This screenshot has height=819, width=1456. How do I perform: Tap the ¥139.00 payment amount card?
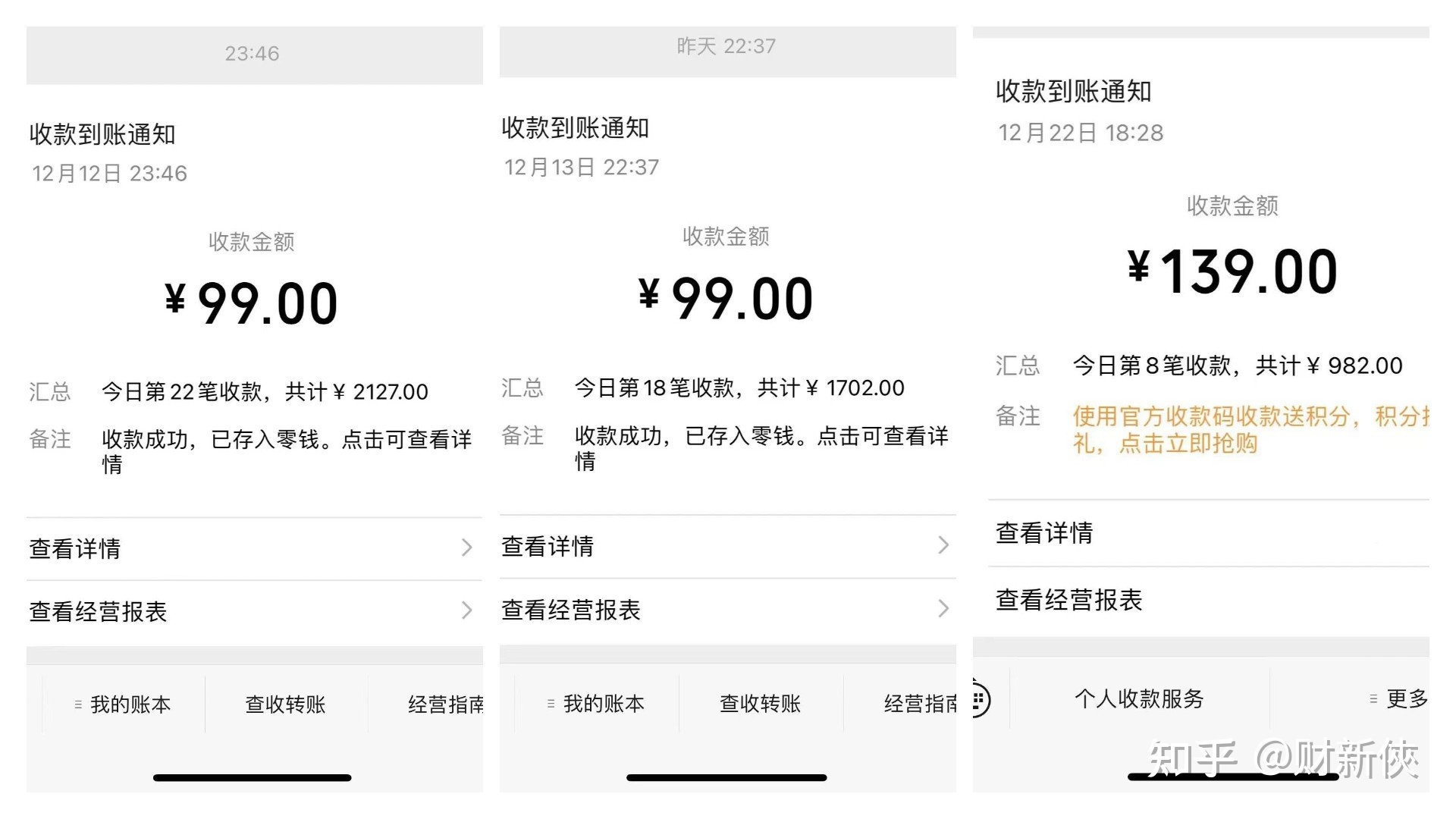pos(1233,271)
